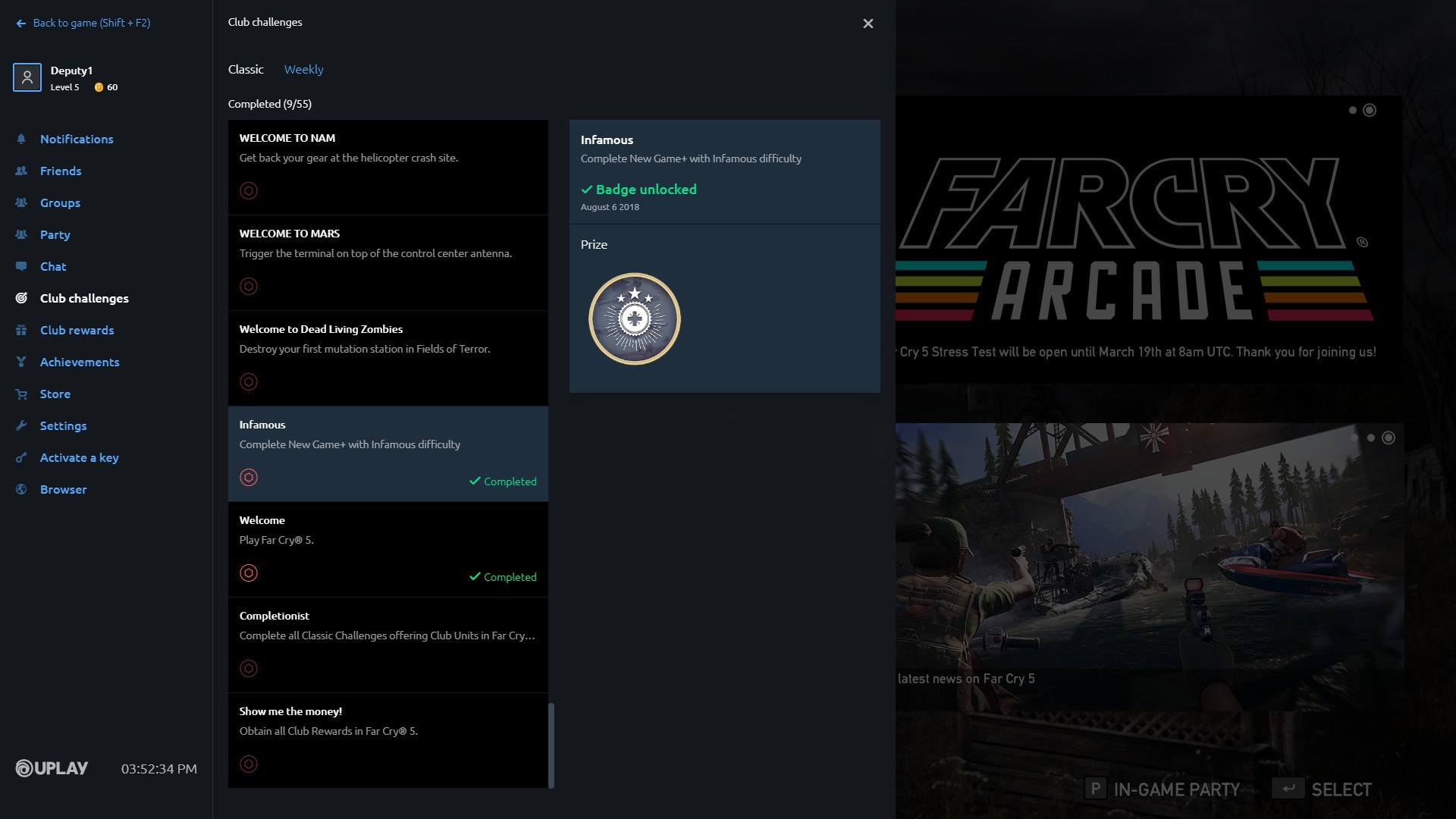Click the IN-GAME PARTY button
Image resolution: width=1456 pixels, height=819 pixels.
1163,789
